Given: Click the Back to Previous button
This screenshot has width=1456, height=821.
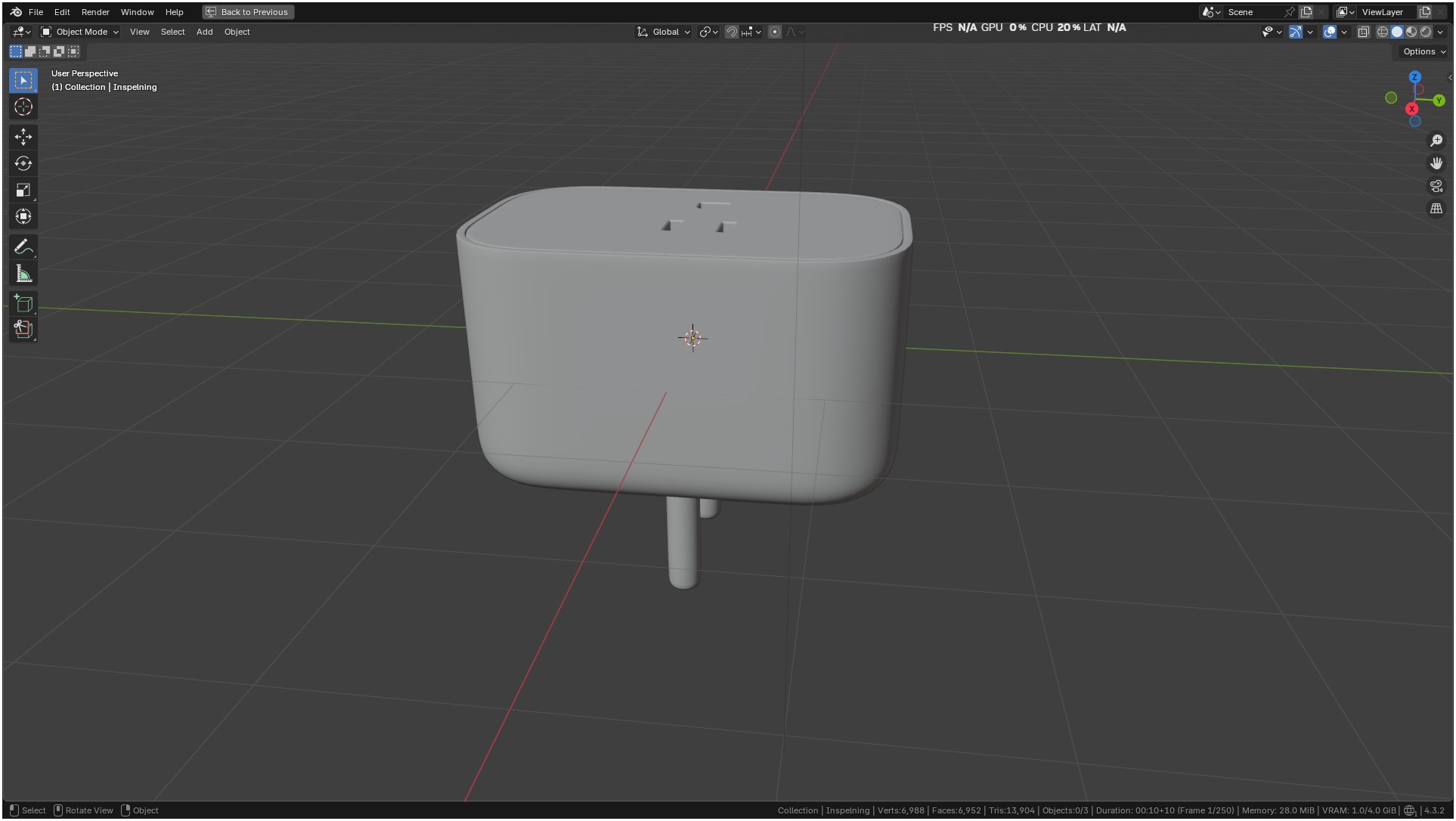Looking at the screenshot, I should pyautogui.click(x=248, y=12).
